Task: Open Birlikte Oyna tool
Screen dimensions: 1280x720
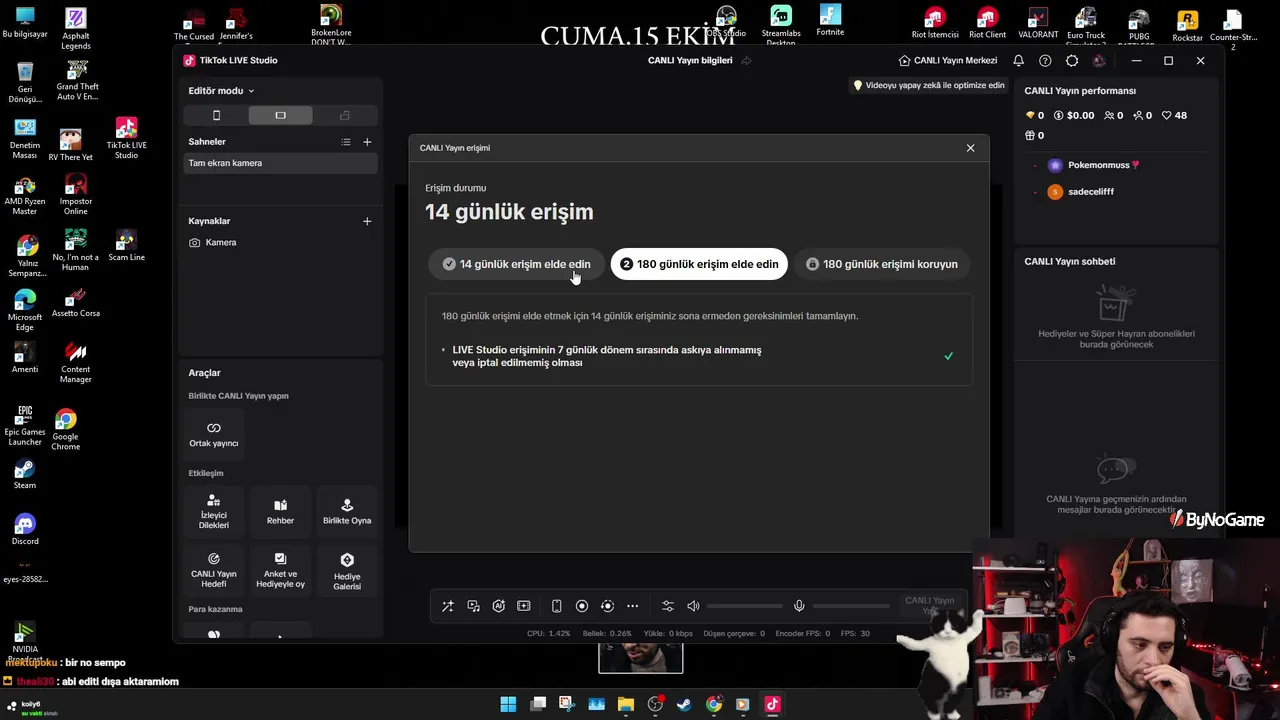Action: click(347, 512)
